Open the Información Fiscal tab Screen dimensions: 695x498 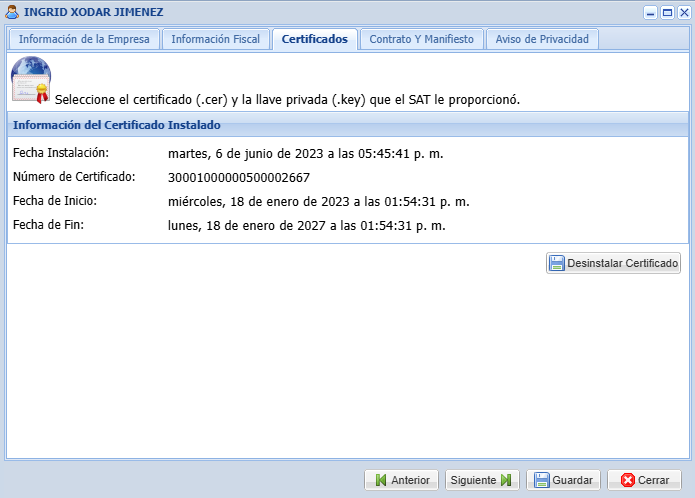[x=215, y=39]
